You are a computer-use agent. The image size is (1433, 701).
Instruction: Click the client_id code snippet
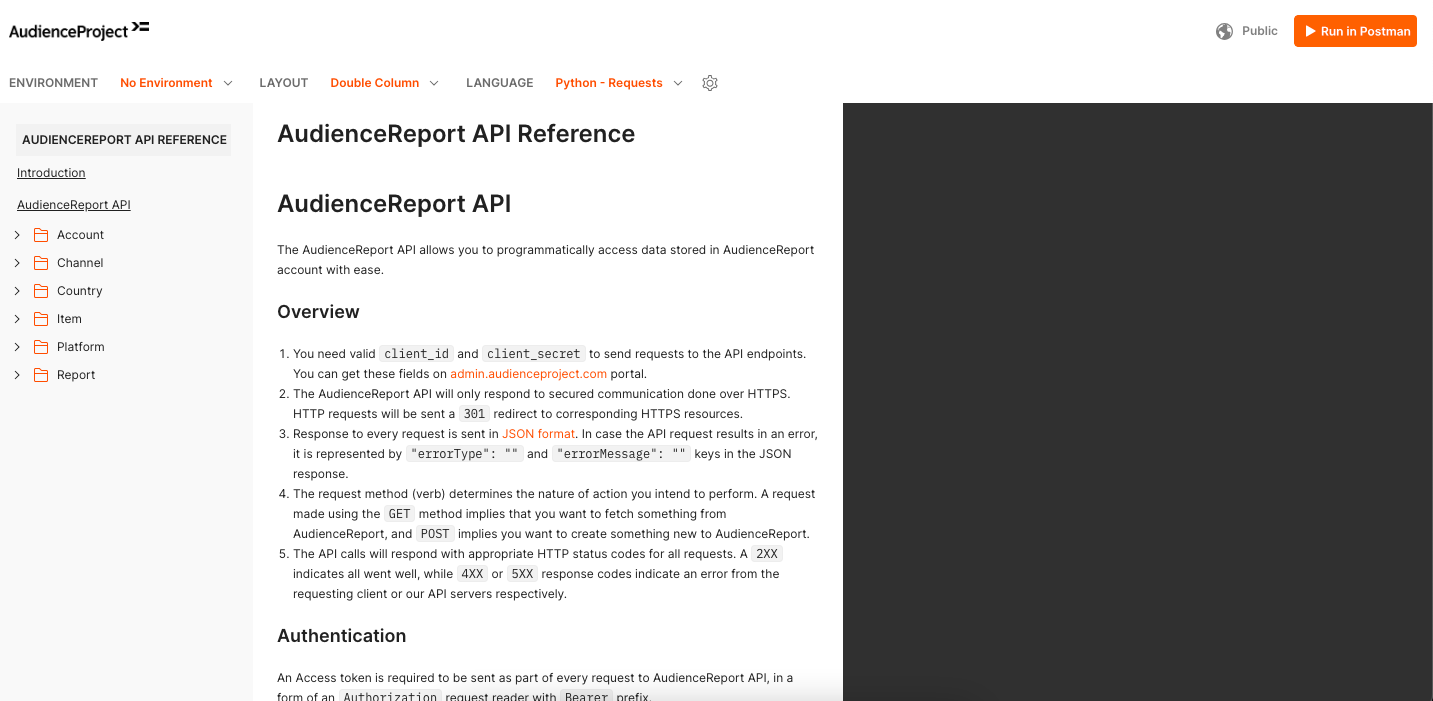tap(416, 354)
